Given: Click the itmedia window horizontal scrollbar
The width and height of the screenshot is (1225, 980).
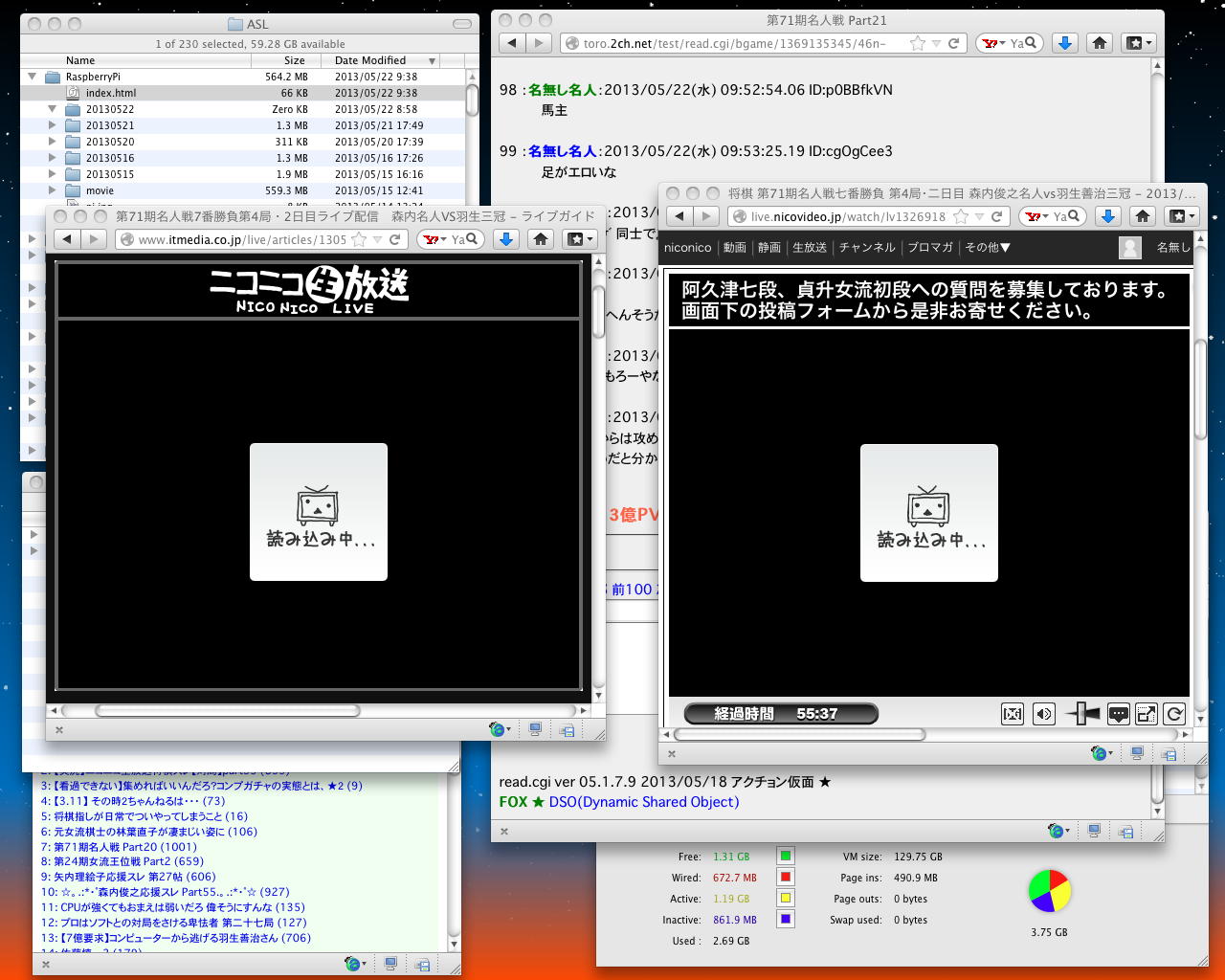Looking at the screenshot, I should 228,711.
